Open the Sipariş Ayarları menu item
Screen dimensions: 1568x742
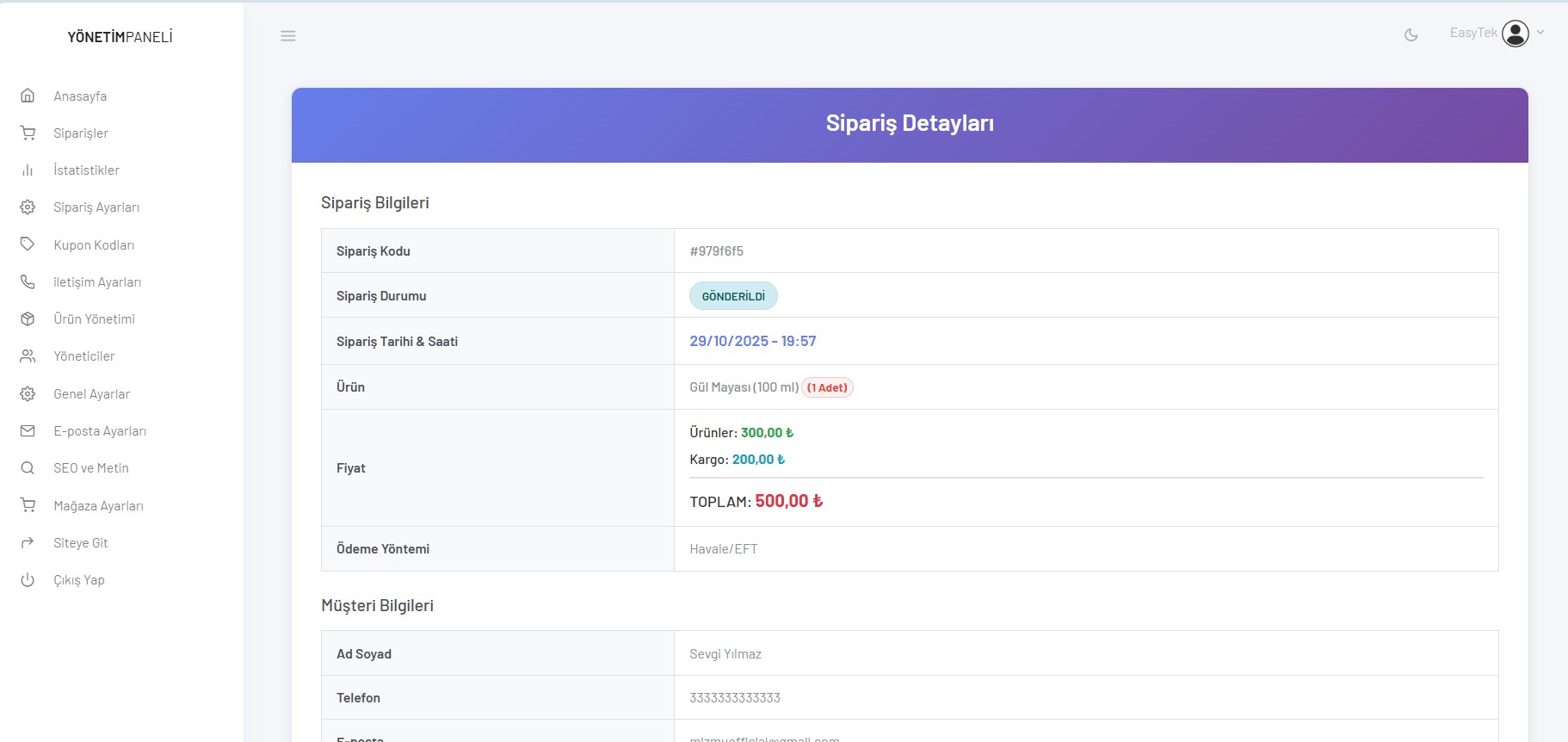96,207
